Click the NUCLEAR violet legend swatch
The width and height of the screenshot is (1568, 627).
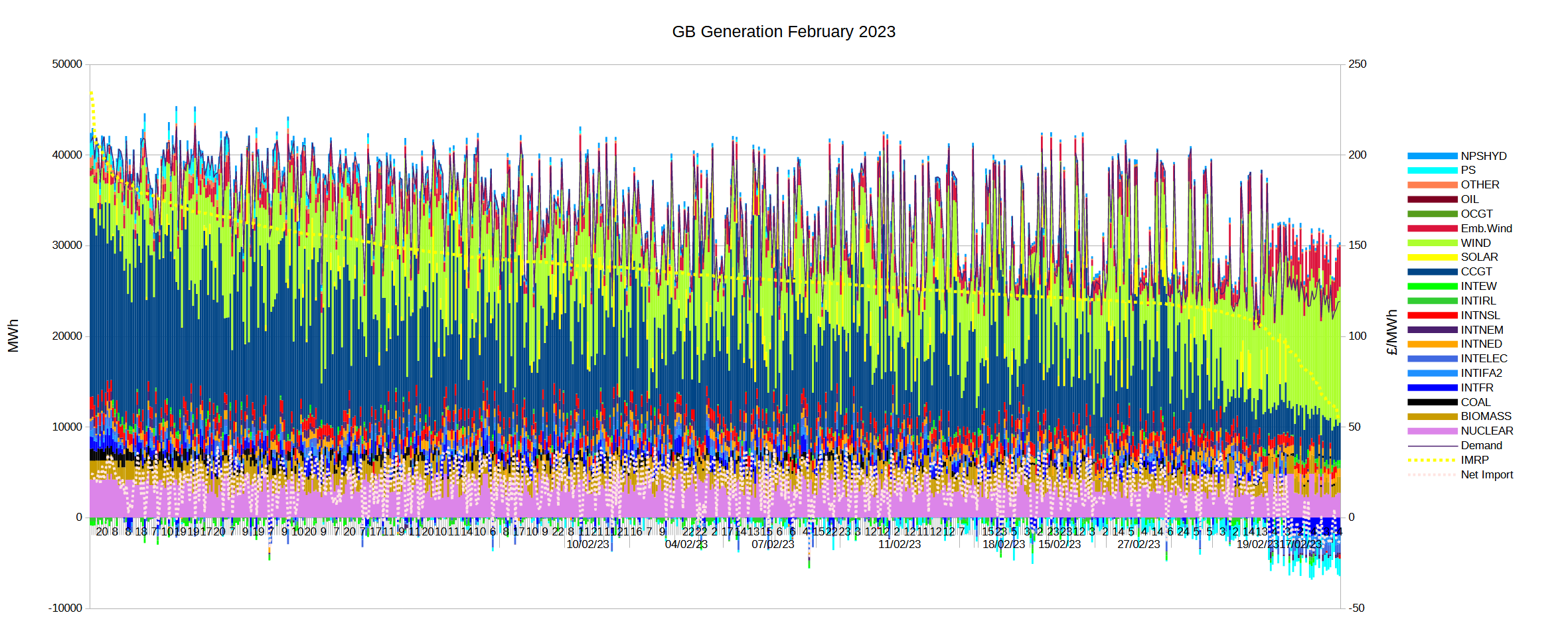click(x=1432, y=431)
